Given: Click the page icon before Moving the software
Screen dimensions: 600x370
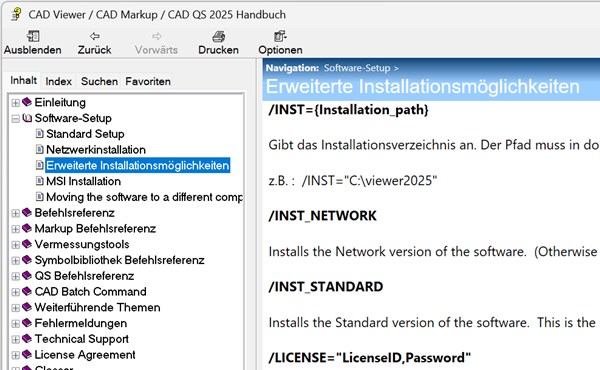Looking at the screenshot, I should click(x=39, y=197).
